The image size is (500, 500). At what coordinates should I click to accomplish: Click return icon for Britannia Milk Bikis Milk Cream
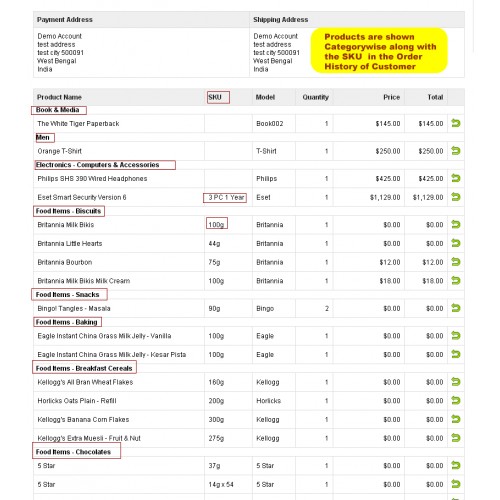tap(456, 281)
